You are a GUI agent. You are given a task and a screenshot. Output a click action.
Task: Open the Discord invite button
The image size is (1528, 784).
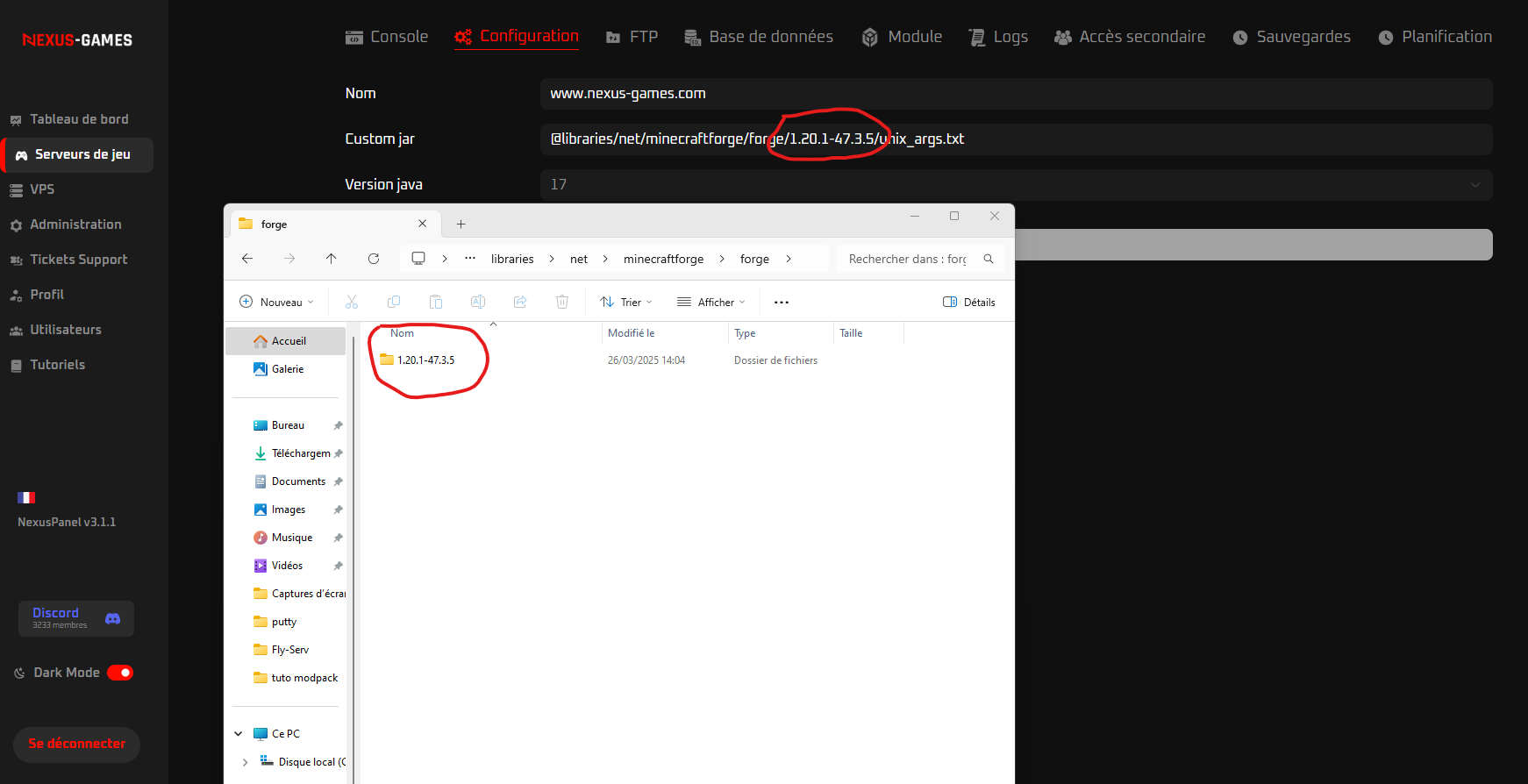[76, 618]
